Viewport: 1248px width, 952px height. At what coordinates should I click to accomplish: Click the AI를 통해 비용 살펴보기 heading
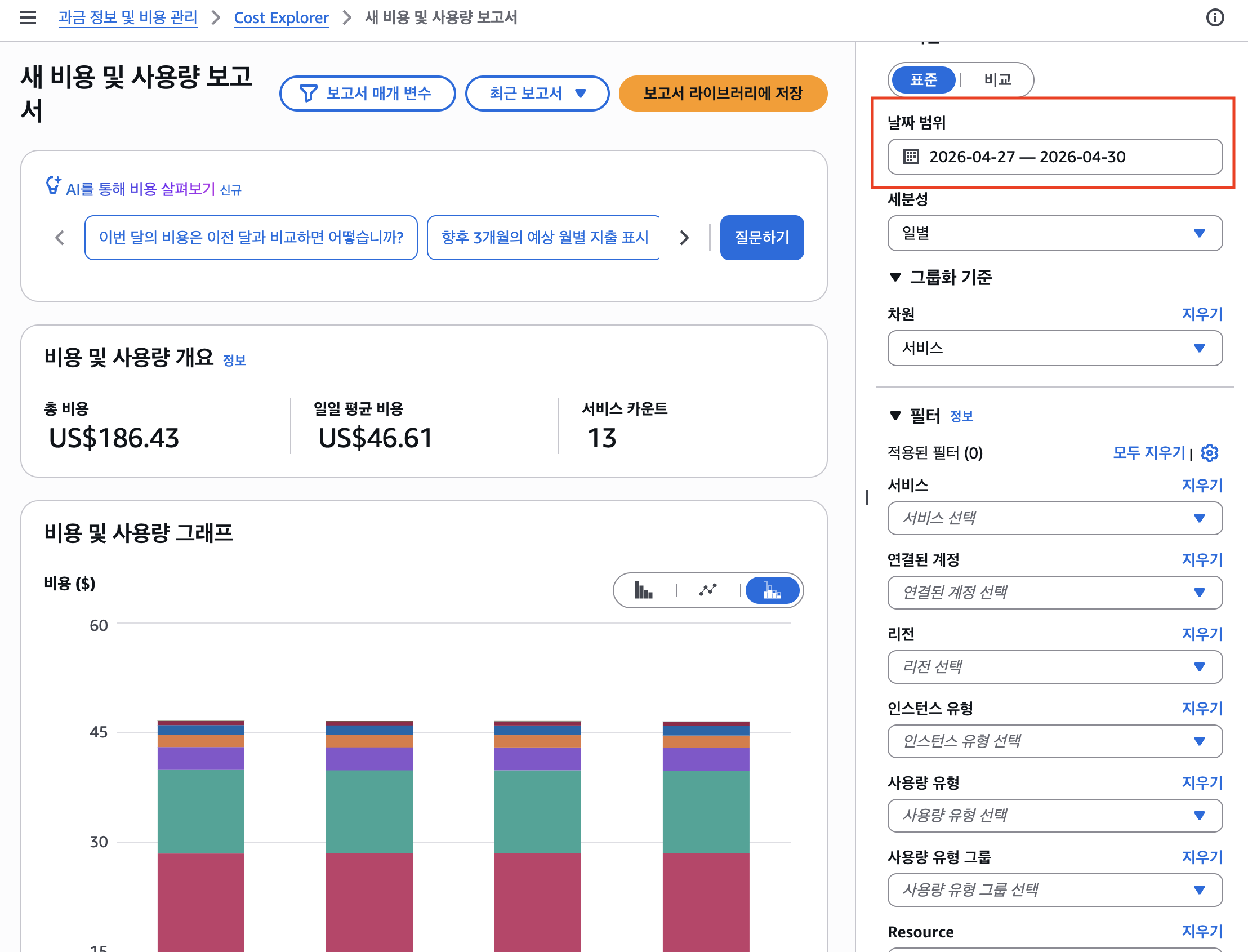click(x=140, y=189)
